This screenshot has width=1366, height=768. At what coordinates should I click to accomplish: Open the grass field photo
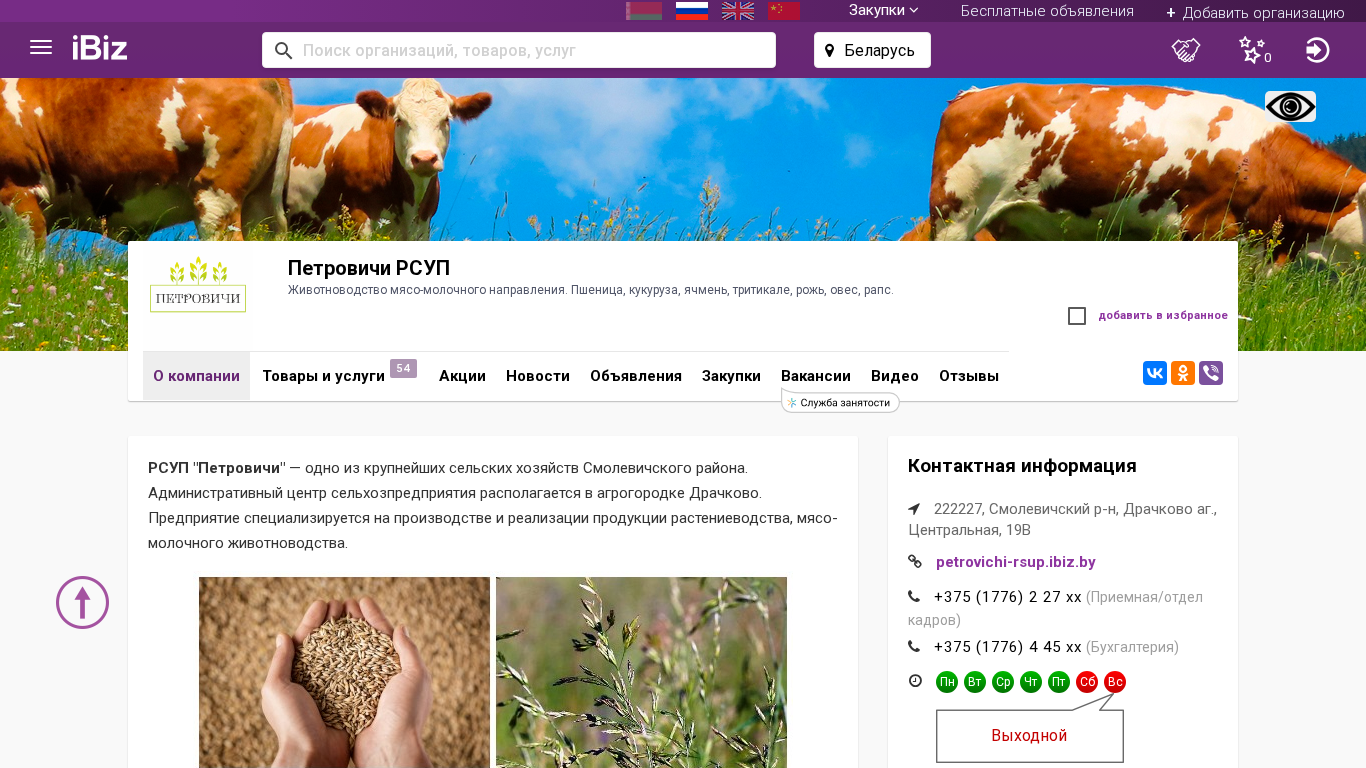pyautogui.click(x=641, y=672)
